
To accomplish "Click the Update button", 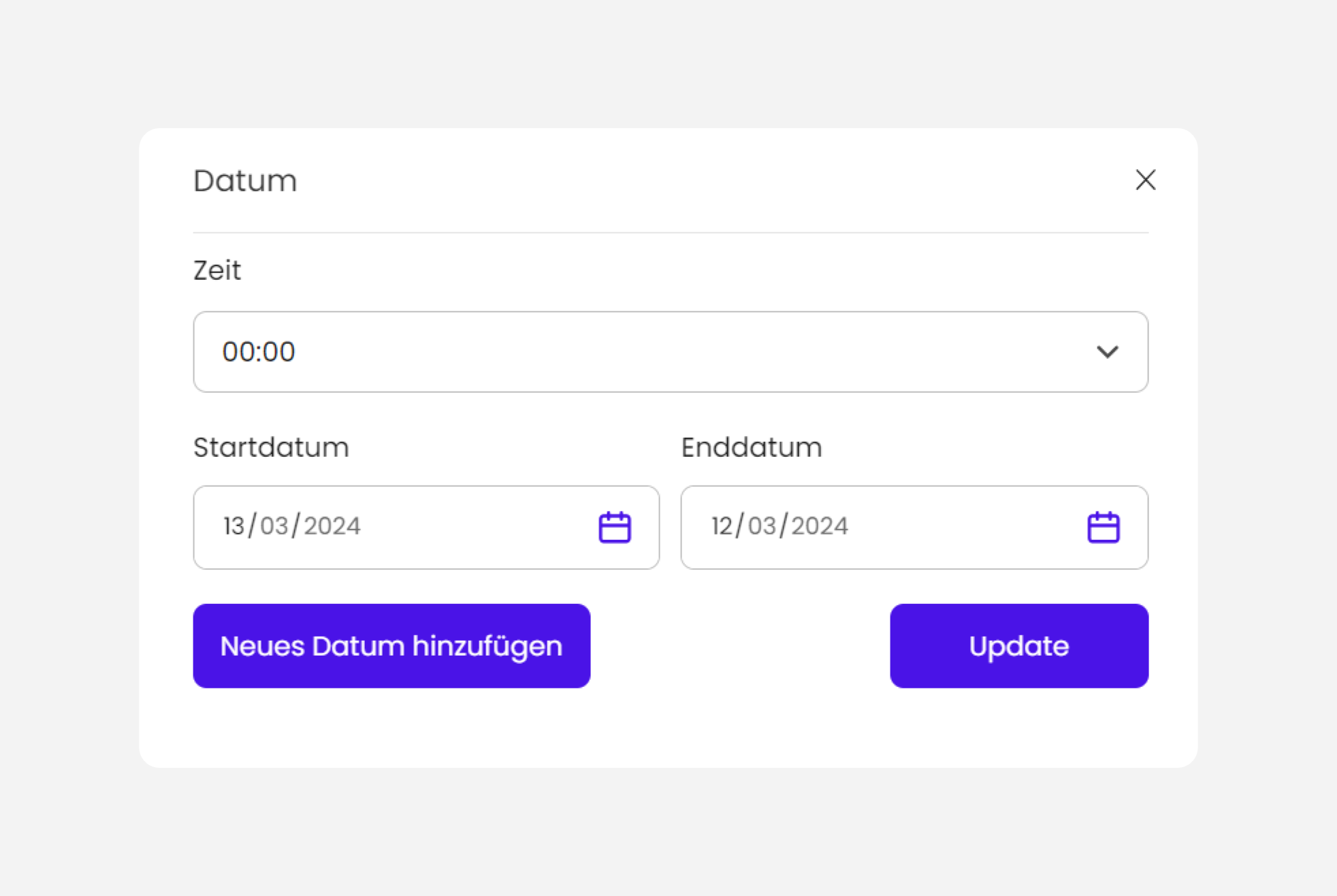I will pyautogui.click(x=1019, y=645).
